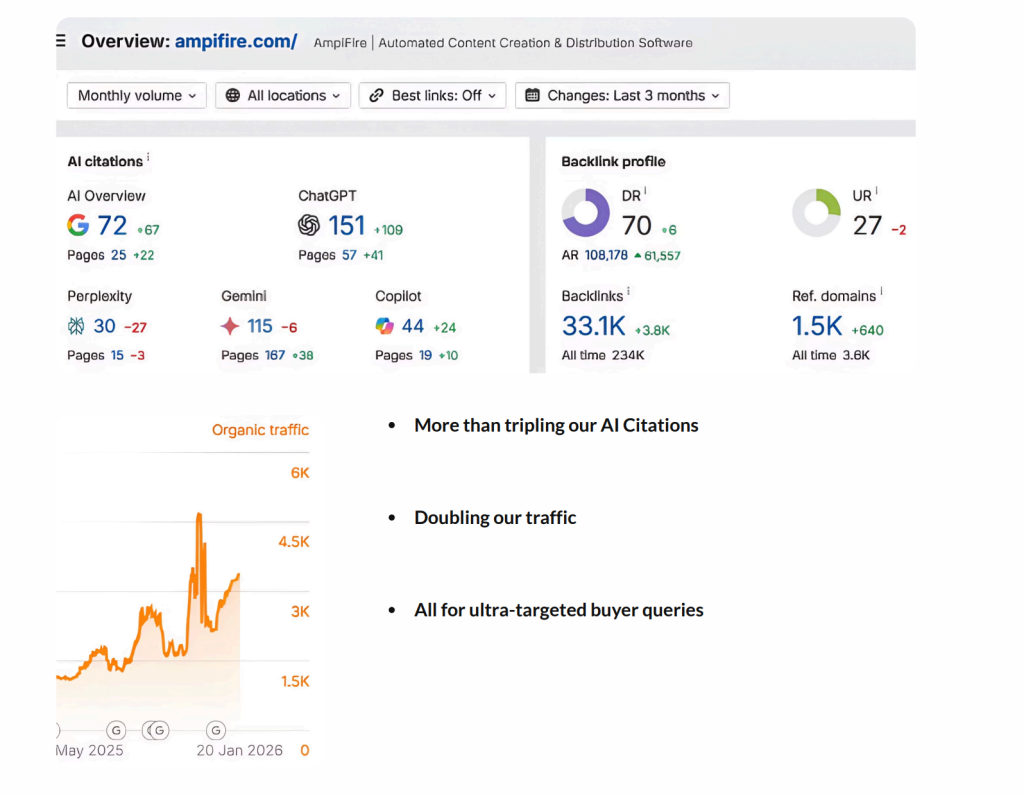Open Gemini citations value 115
Image resolution: width=1024 pixels, height=794 pixels.
point(259,326)
